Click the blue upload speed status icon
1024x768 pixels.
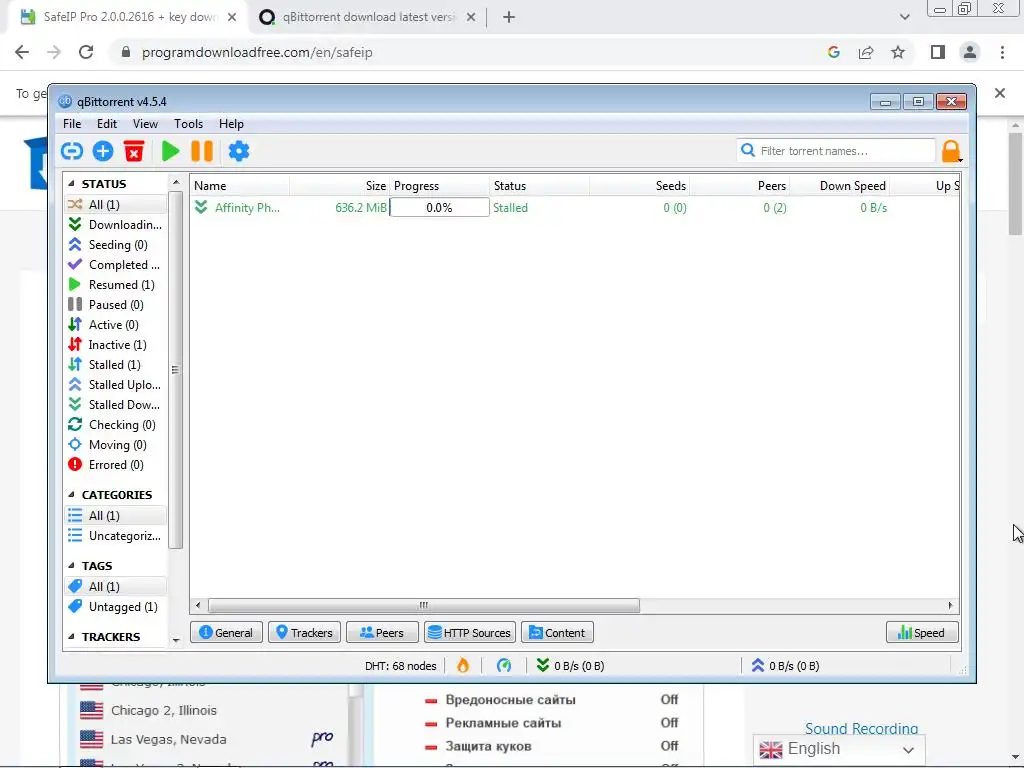click(x=758, y=665)
